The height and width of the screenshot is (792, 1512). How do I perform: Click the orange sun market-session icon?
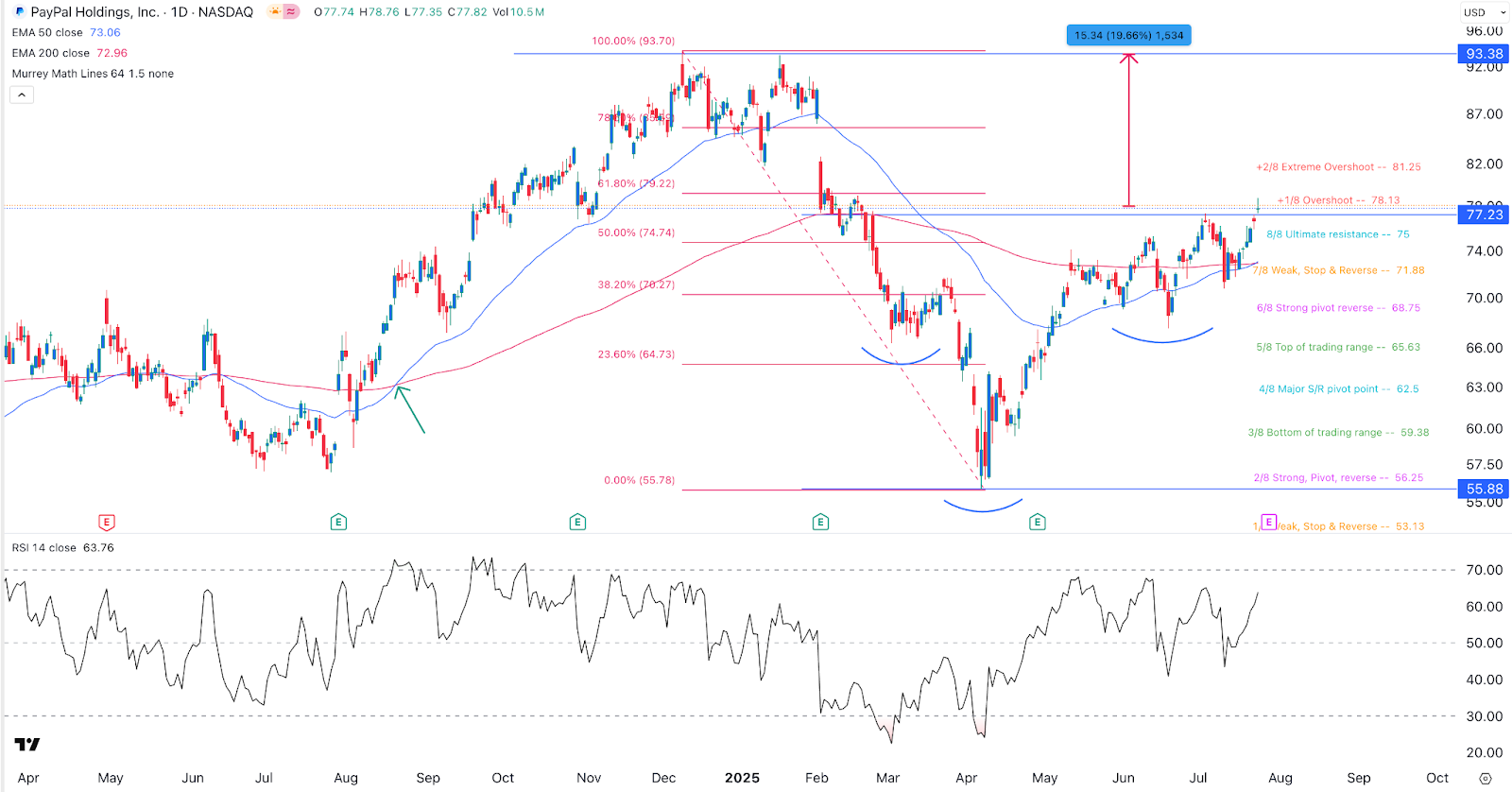click(x=275, y=12)
